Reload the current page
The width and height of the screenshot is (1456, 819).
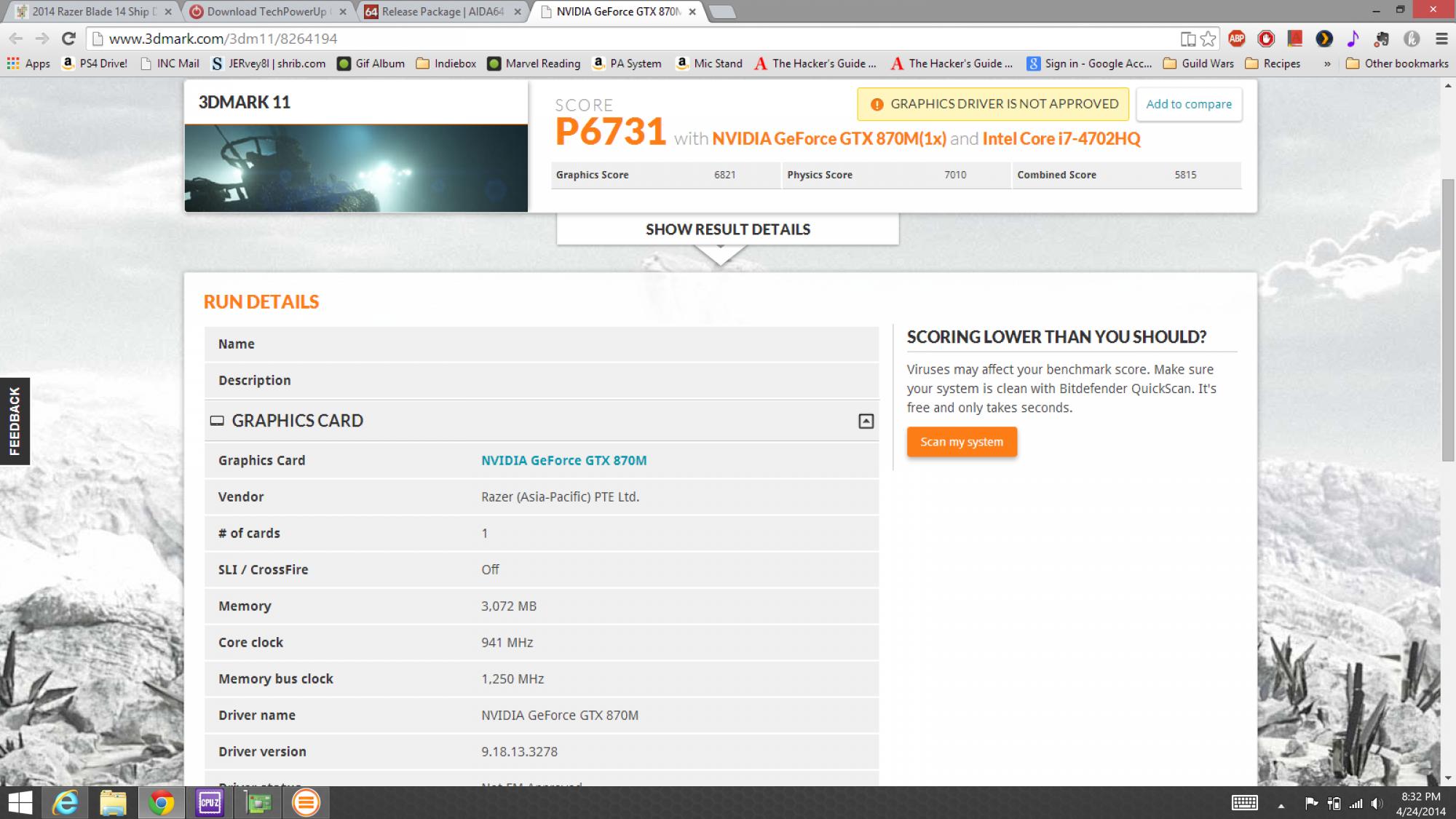click(68, 39)
